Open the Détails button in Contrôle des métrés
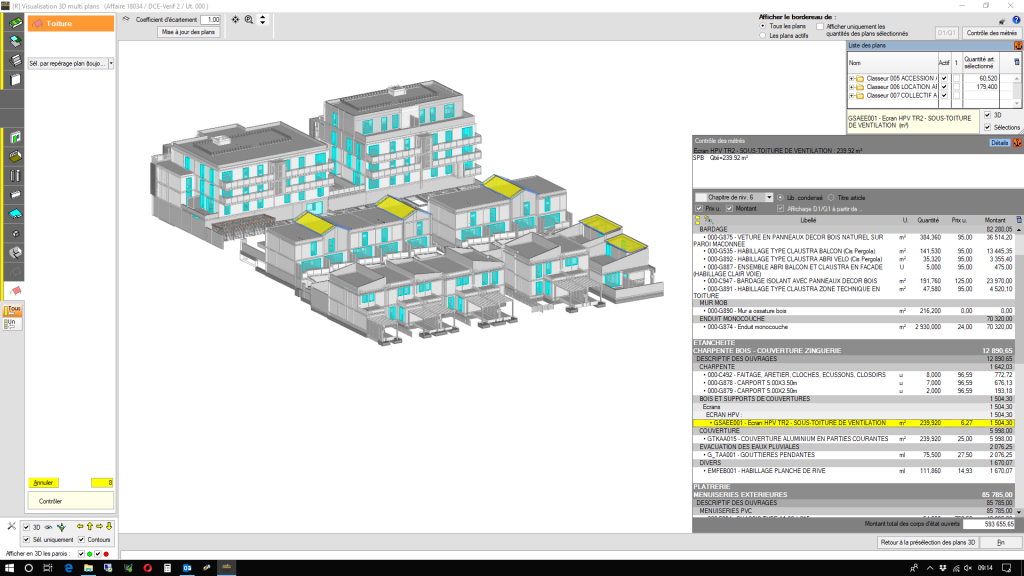The width and height of the screenshot is (1024, 576). 999,142
